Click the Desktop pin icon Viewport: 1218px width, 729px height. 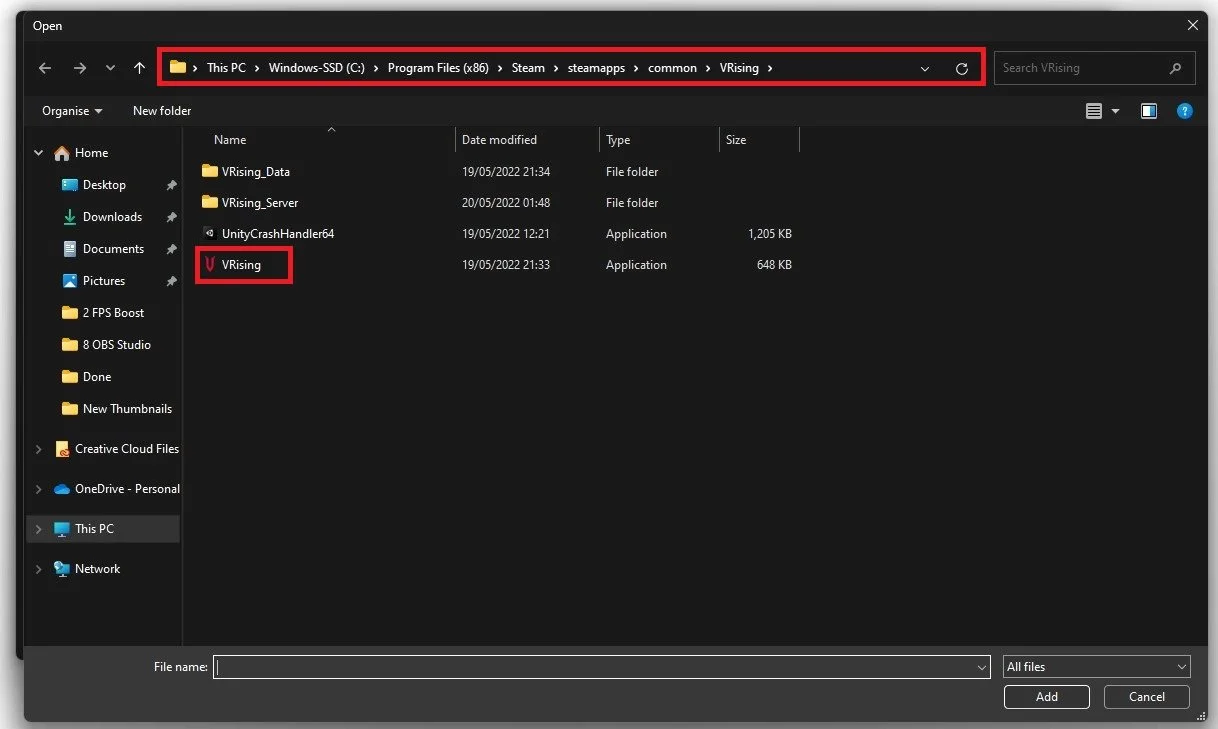[x=171, y=186]
